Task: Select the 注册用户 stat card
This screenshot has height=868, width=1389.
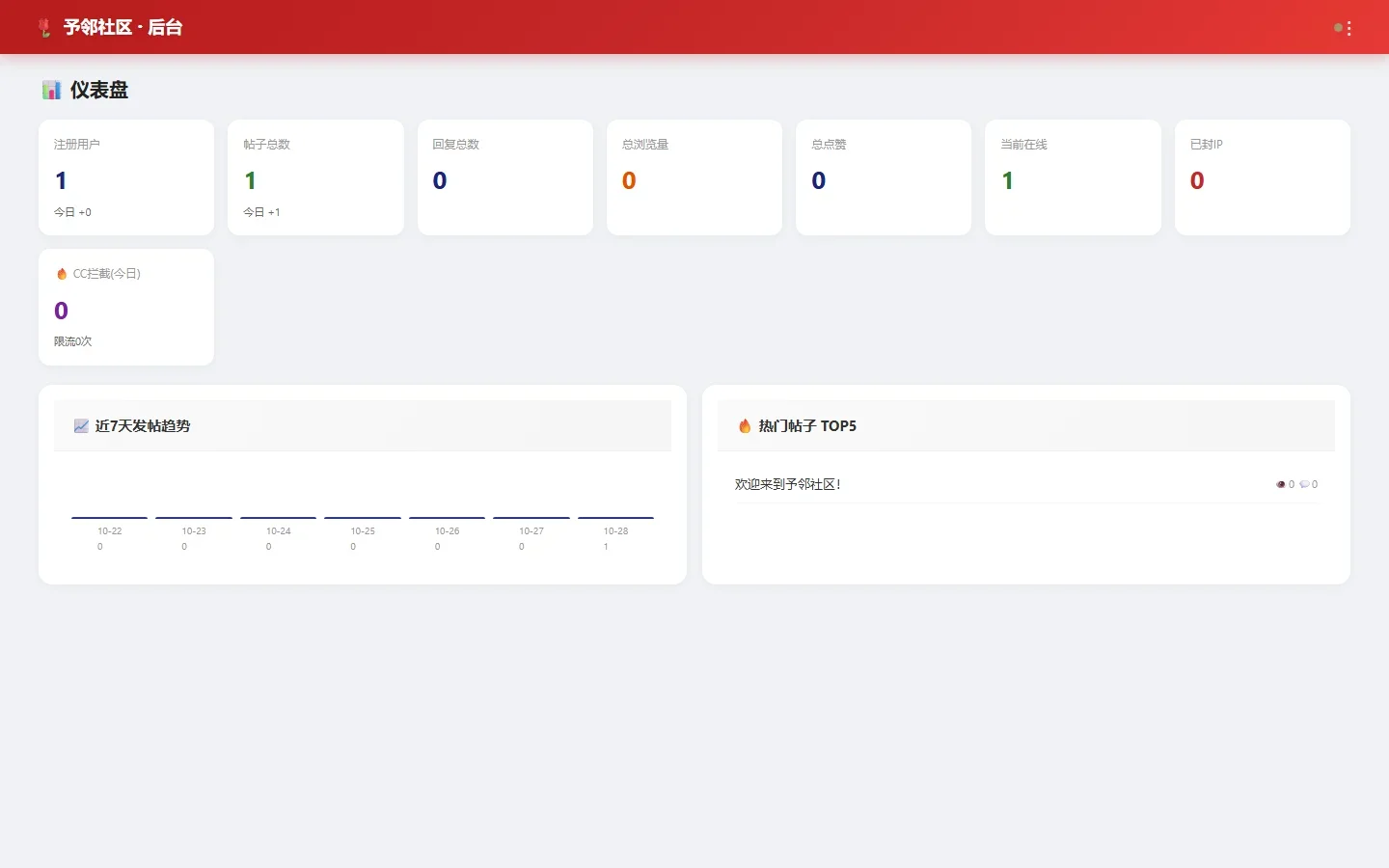Action: 126,177
